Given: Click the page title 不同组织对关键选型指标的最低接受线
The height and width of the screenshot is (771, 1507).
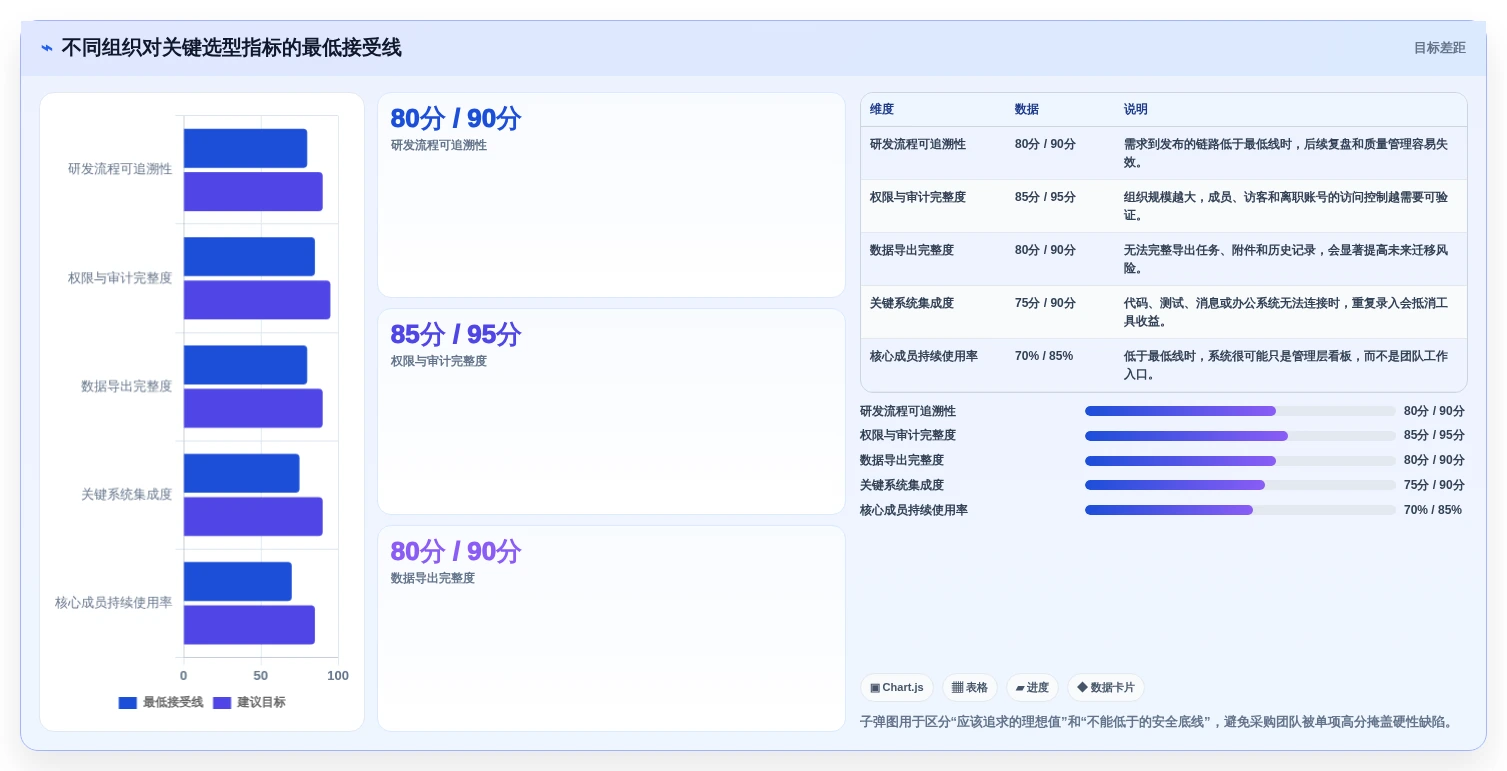Looking at the screenshot, I should point(231,48).
